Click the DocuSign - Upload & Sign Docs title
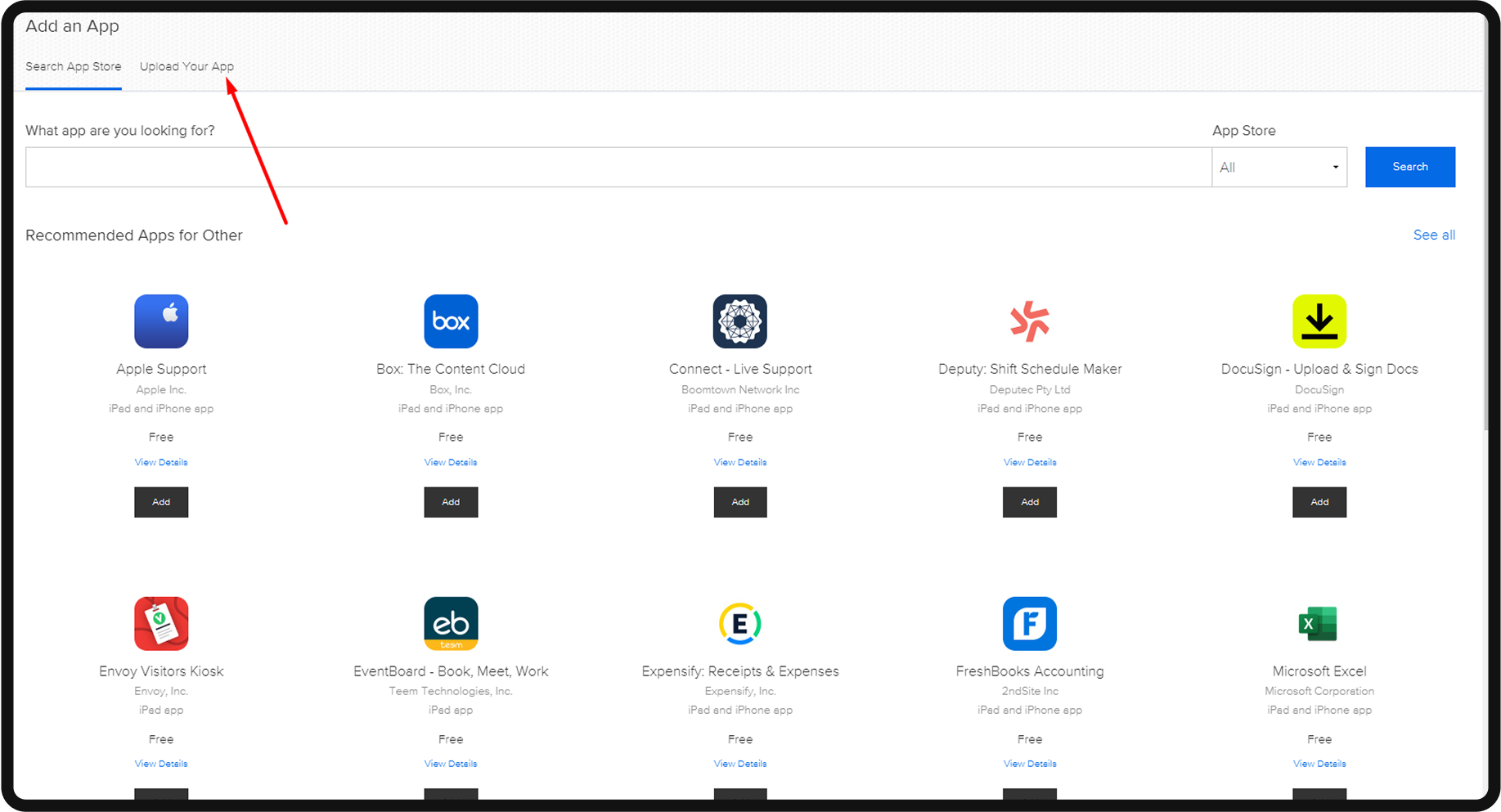Image resolution: width=1501 pixels, height=812 pixels. pos(1319,369)
